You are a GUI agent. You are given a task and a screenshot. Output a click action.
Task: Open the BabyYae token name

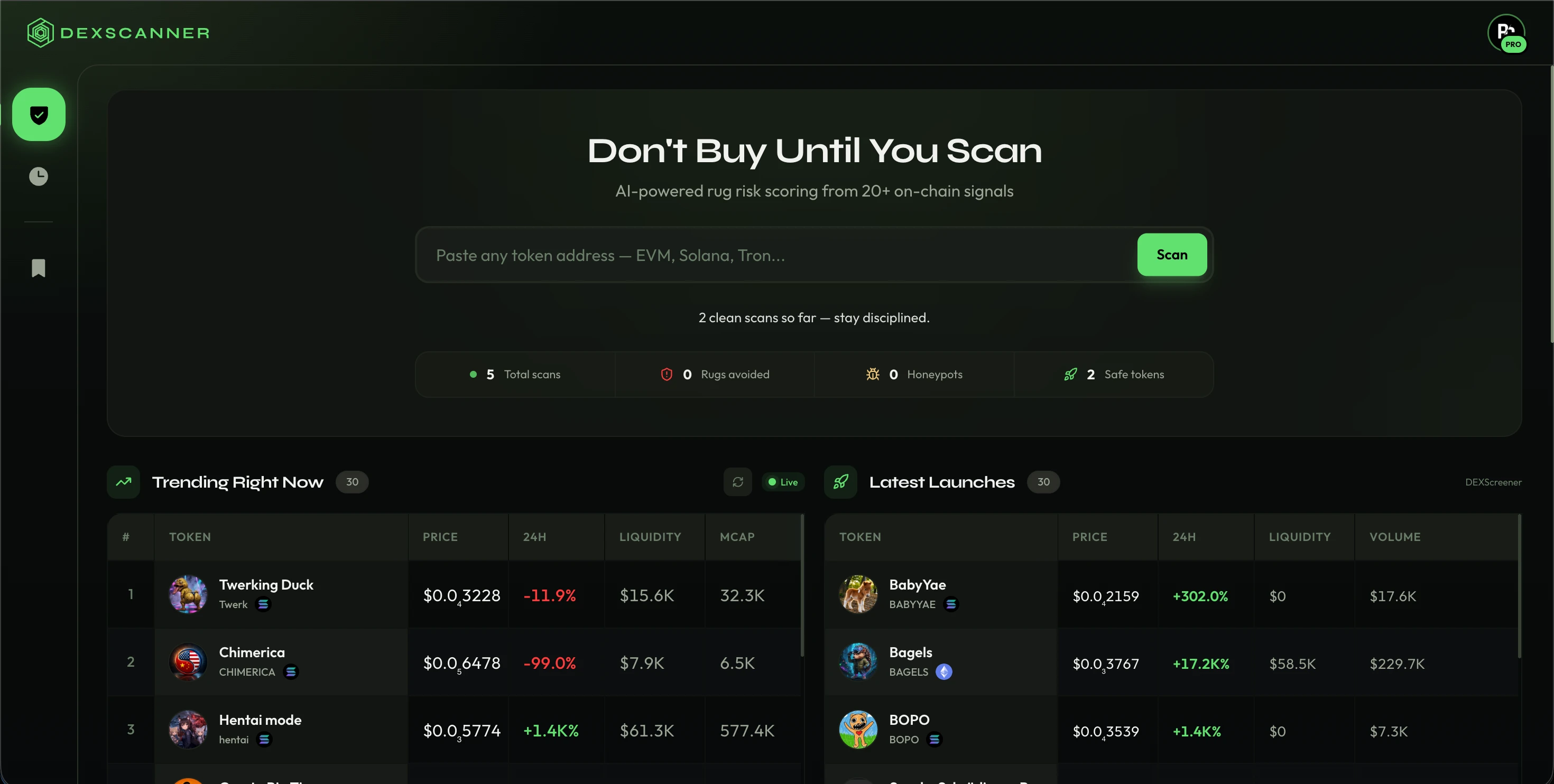(x=917, y=584)
